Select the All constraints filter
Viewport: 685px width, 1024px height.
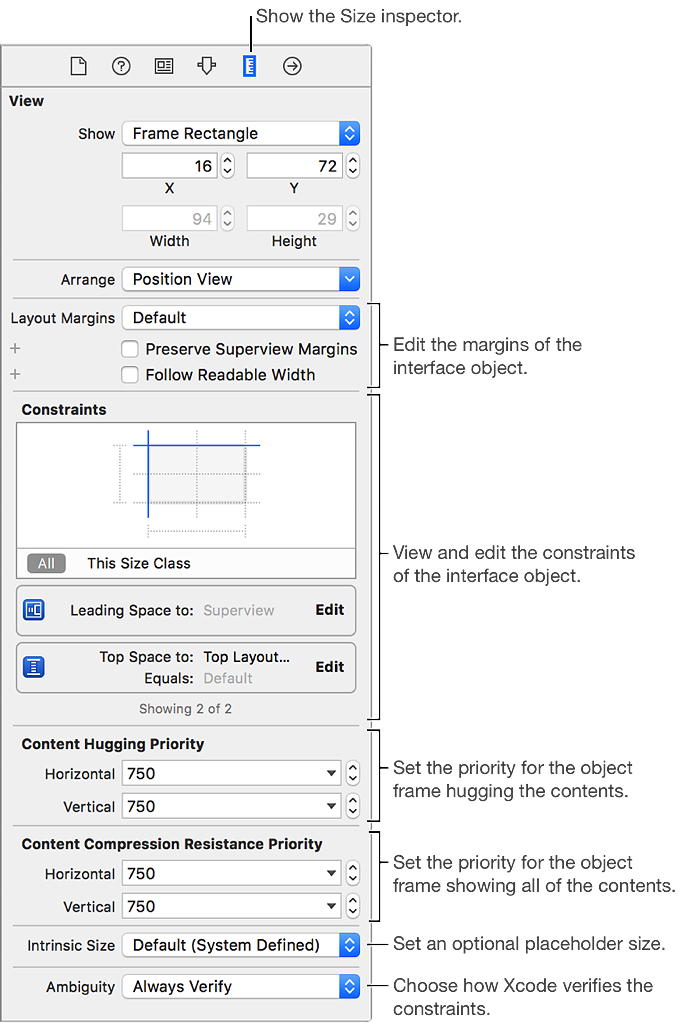(46, 563)
